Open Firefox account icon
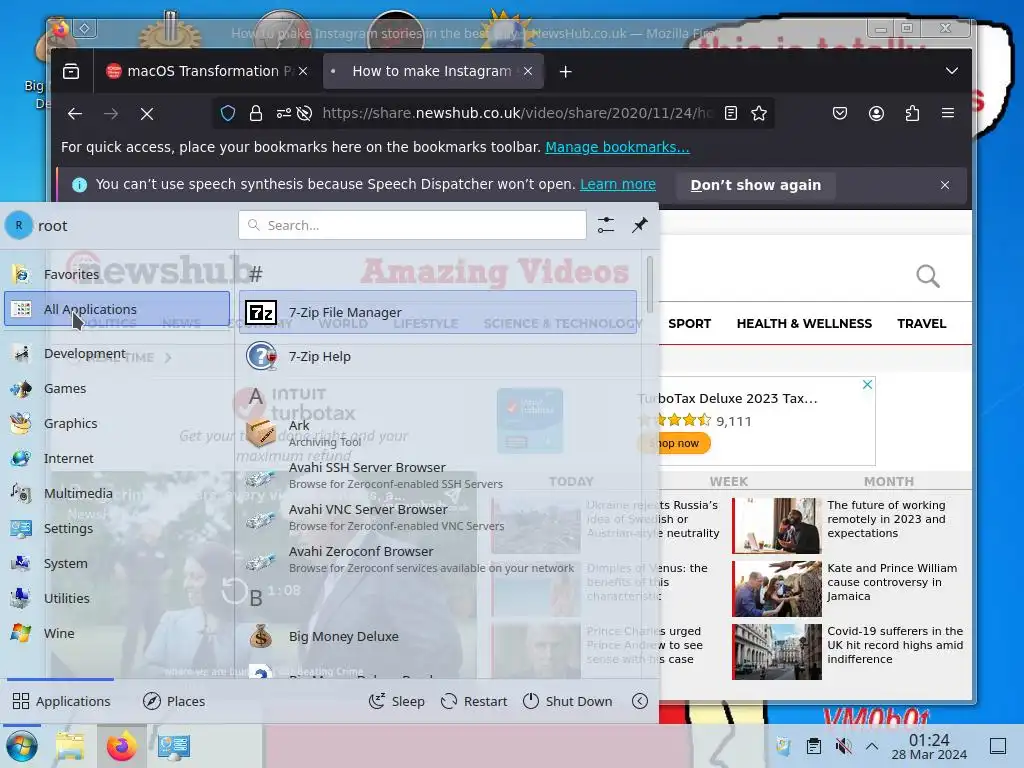This screenshot has height=768, width=1024. [x=876, y=114]
